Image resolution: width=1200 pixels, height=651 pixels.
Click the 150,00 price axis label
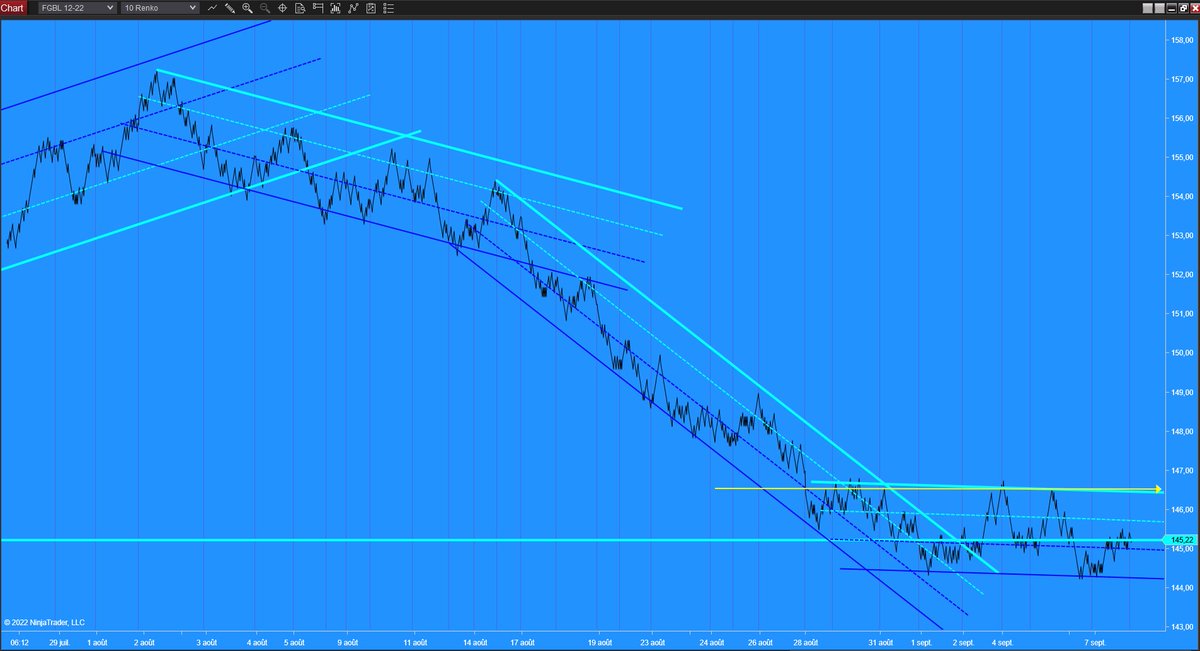[1182, 353]
